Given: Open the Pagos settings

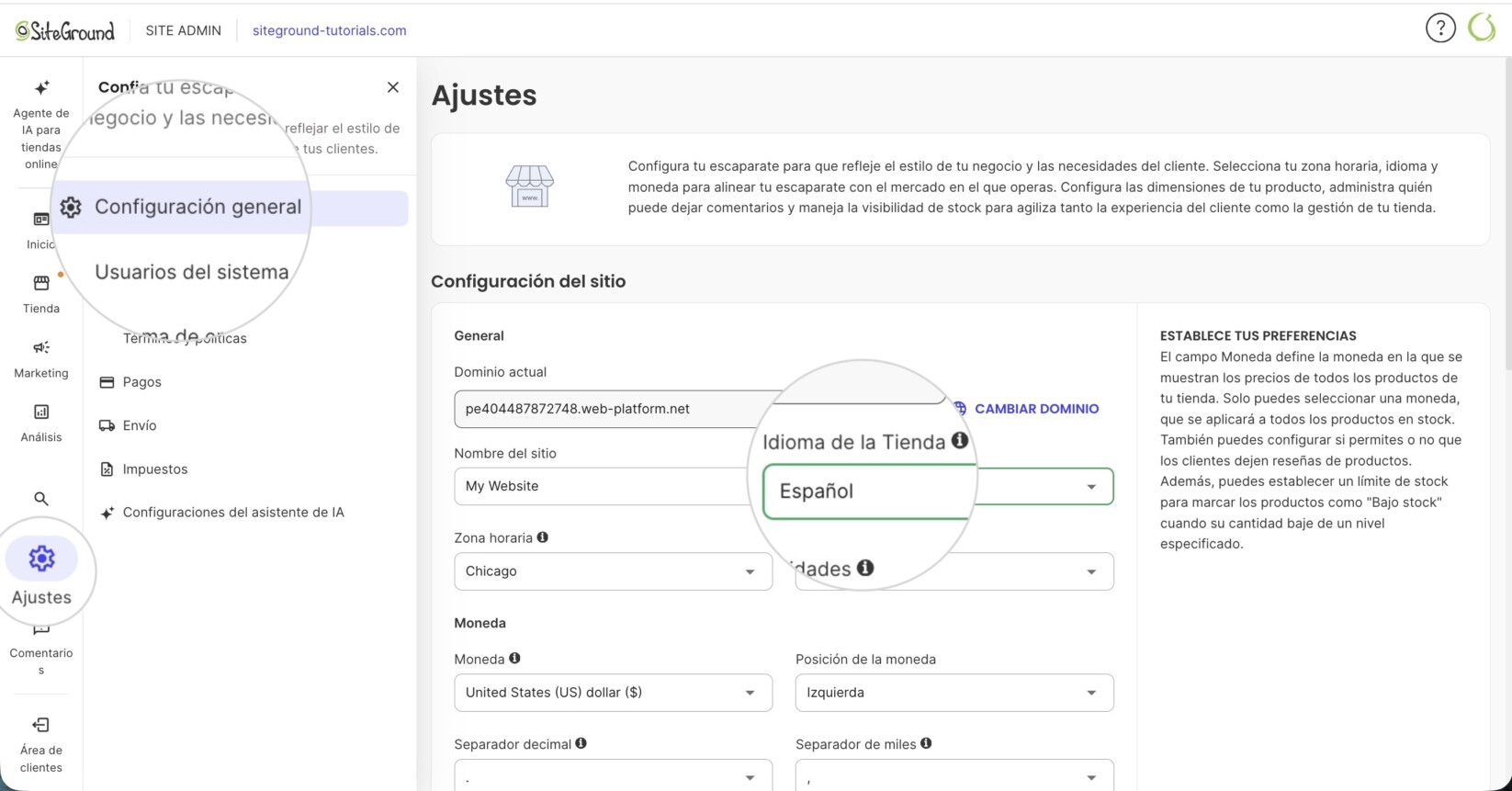Looking at the screenshot, I should (141, 382).
